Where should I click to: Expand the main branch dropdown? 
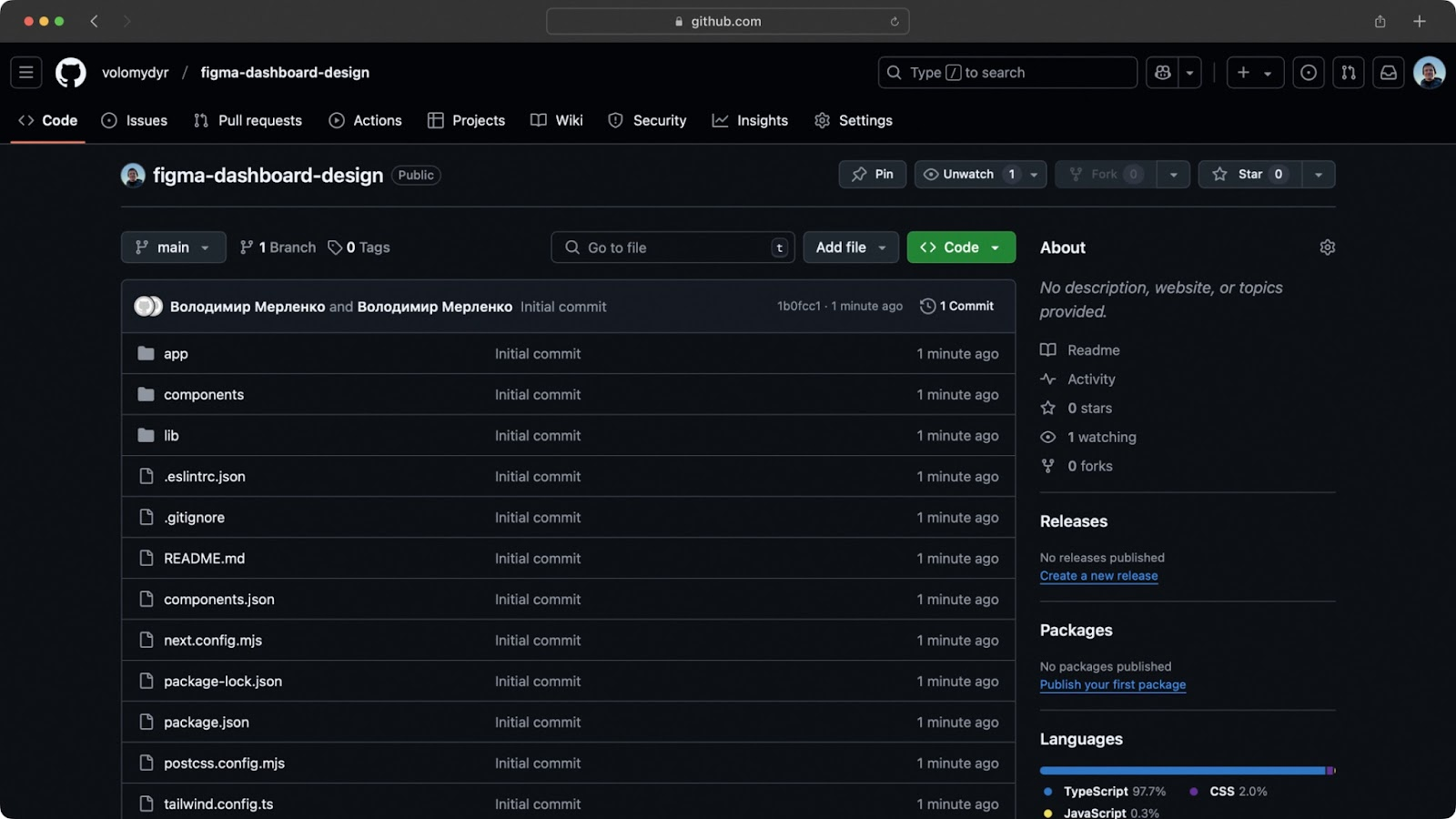pyautogui.click(x=173, y=248)
